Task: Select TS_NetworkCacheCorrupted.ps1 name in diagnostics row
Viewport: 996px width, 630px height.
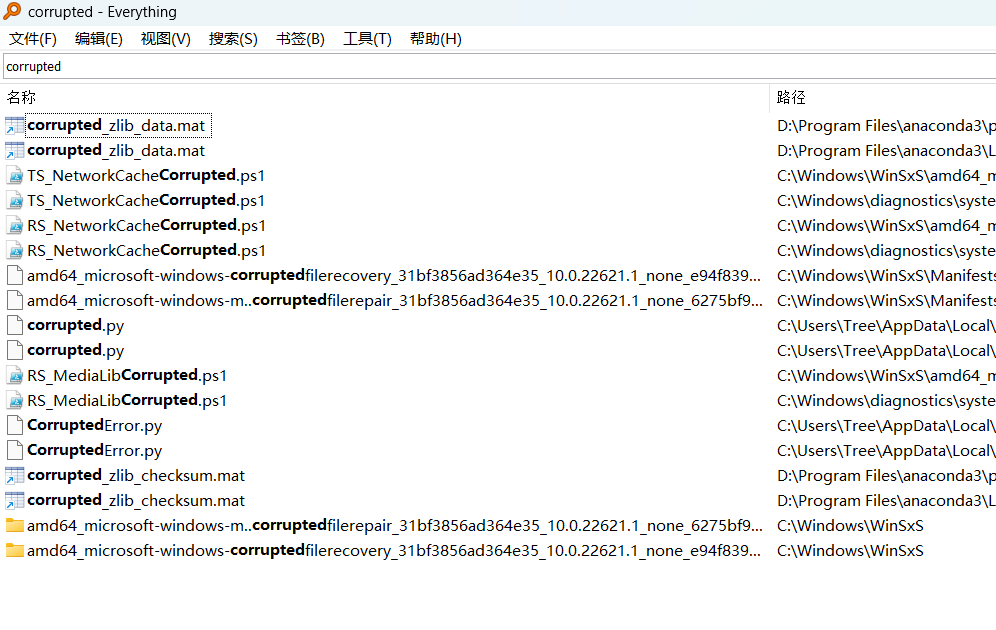Action: pos(146,201)
